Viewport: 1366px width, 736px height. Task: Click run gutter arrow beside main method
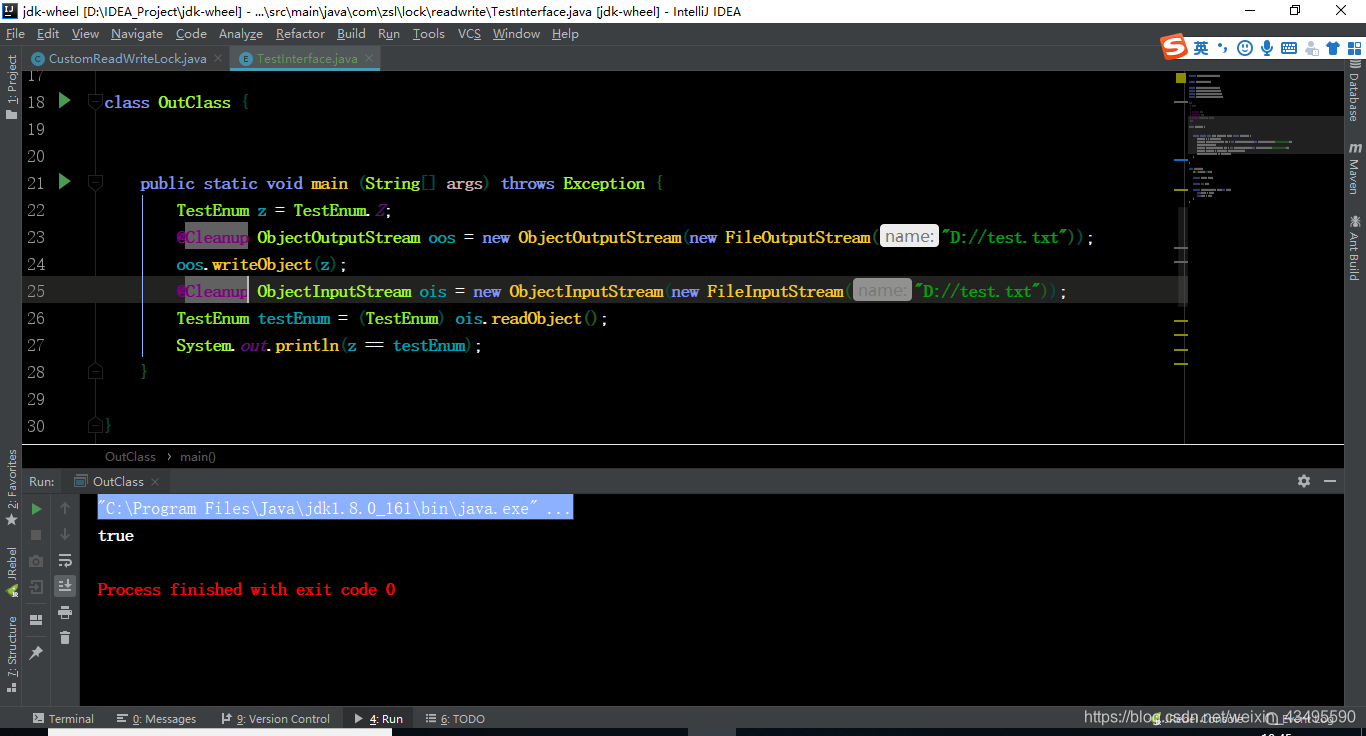pos(65,181)
